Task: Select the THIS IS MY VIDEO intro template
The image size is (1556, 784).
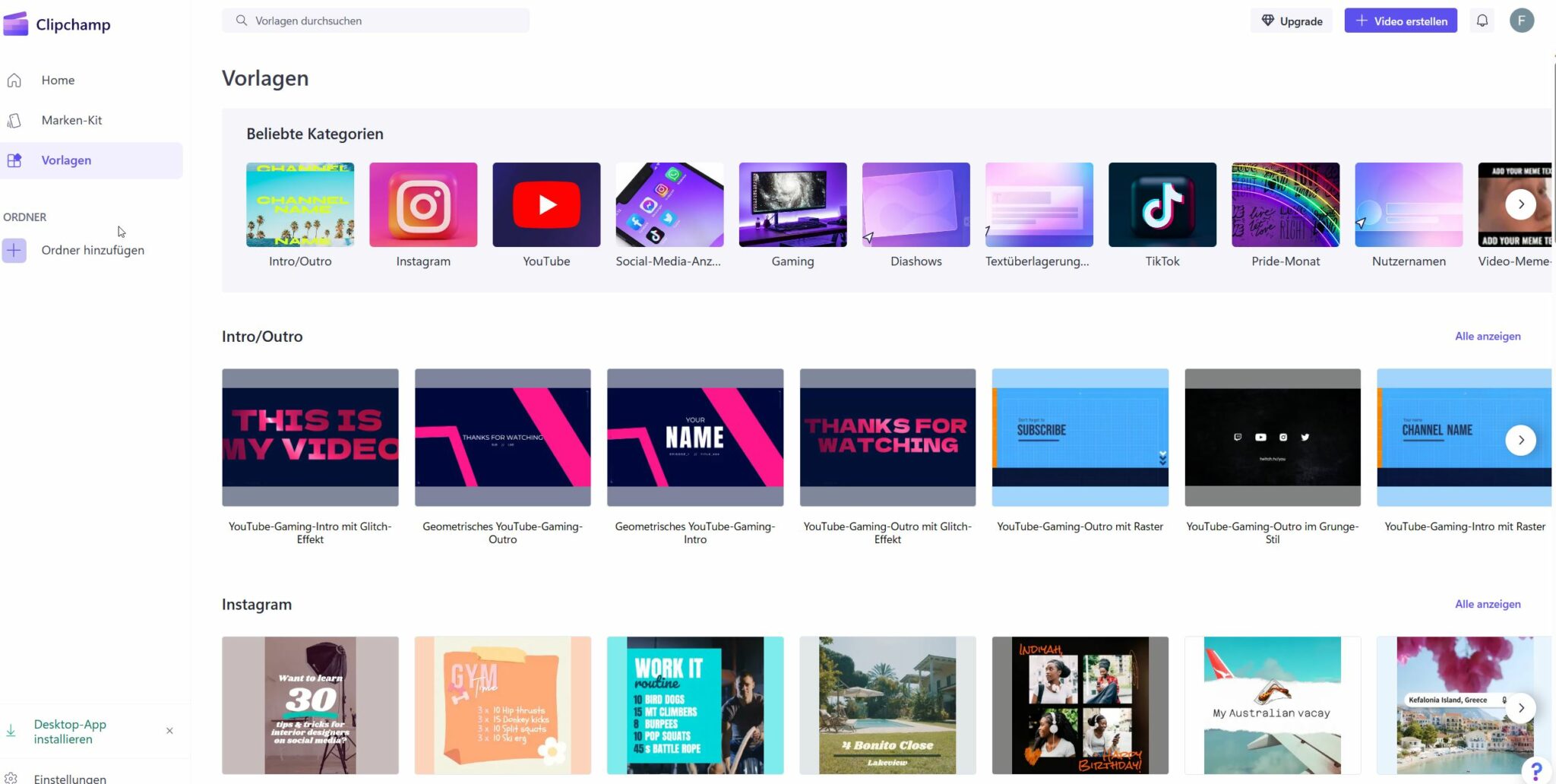Action: (309, 438)
